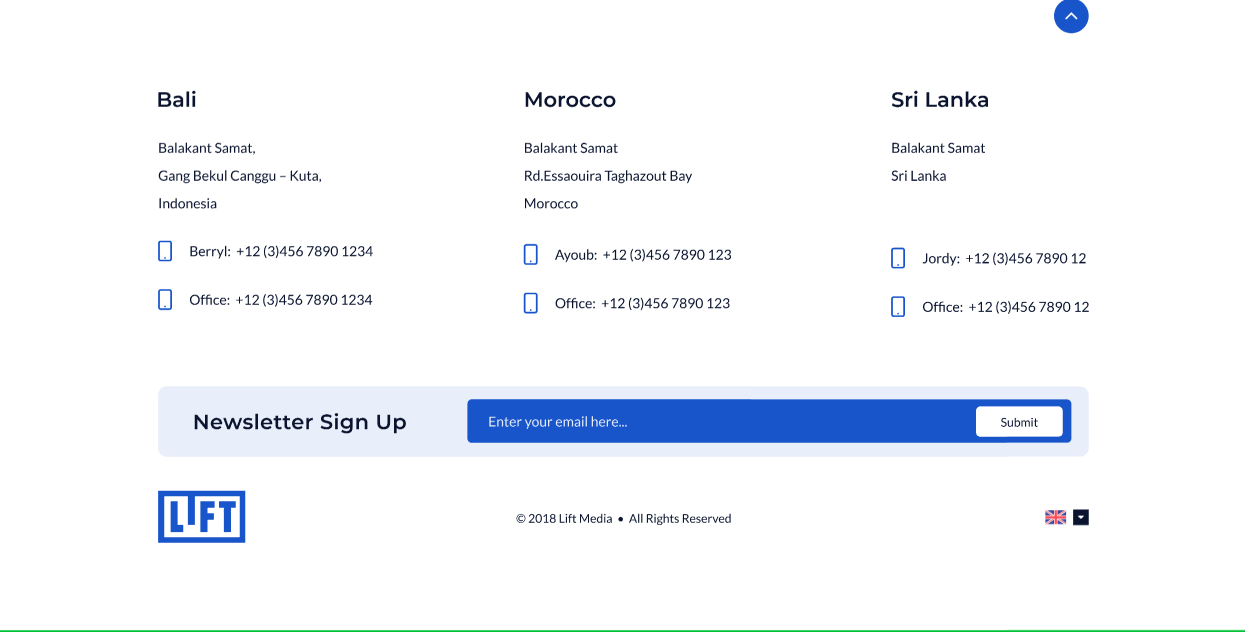
Task: Click the Office phone icon under Bali
Action: pos(165,299)
